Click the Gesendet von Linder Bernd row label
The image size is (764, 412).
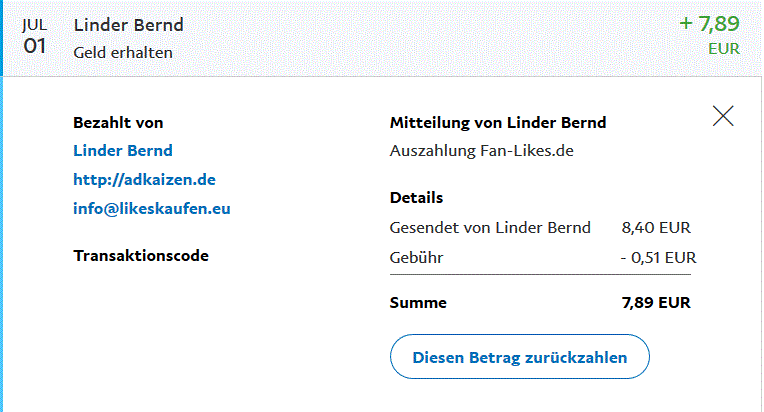490,228
